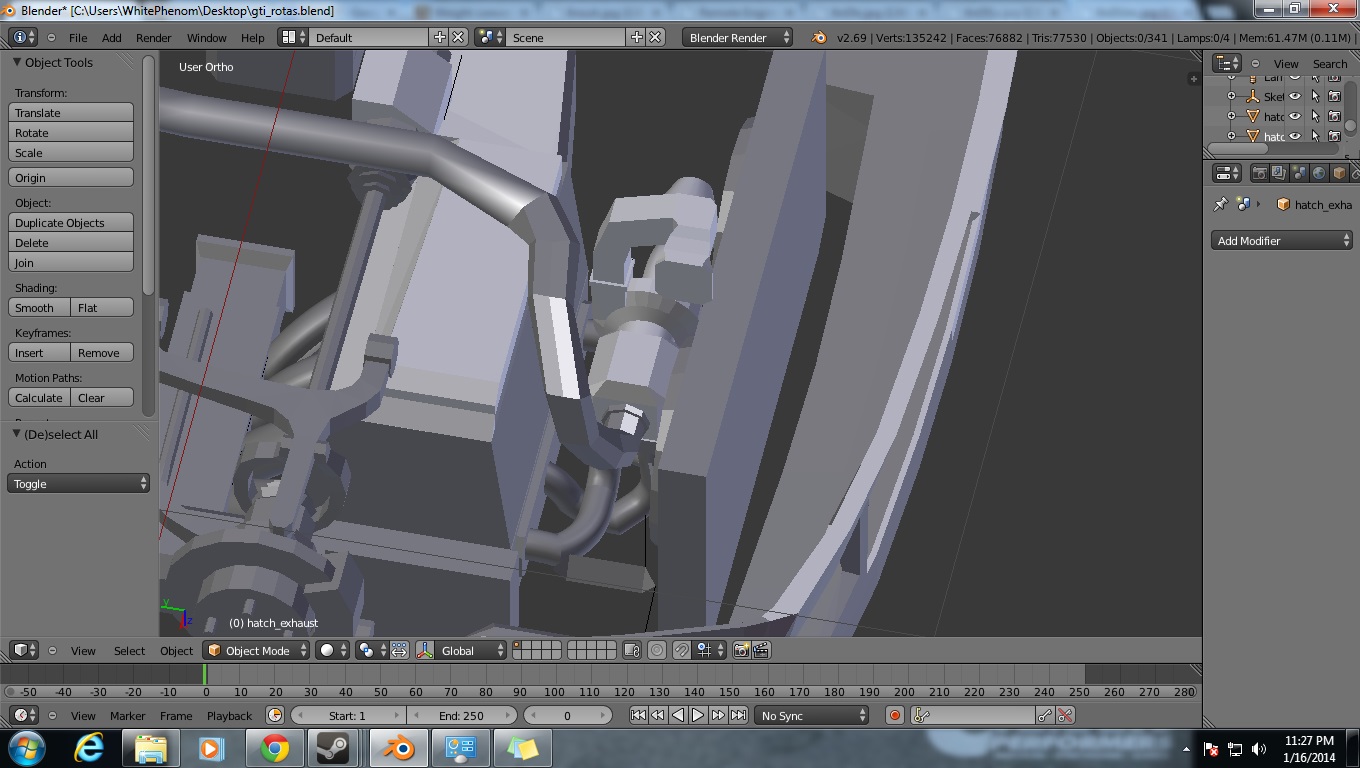
Task: Open the screen layout browser icon
Action: [292, 37]
